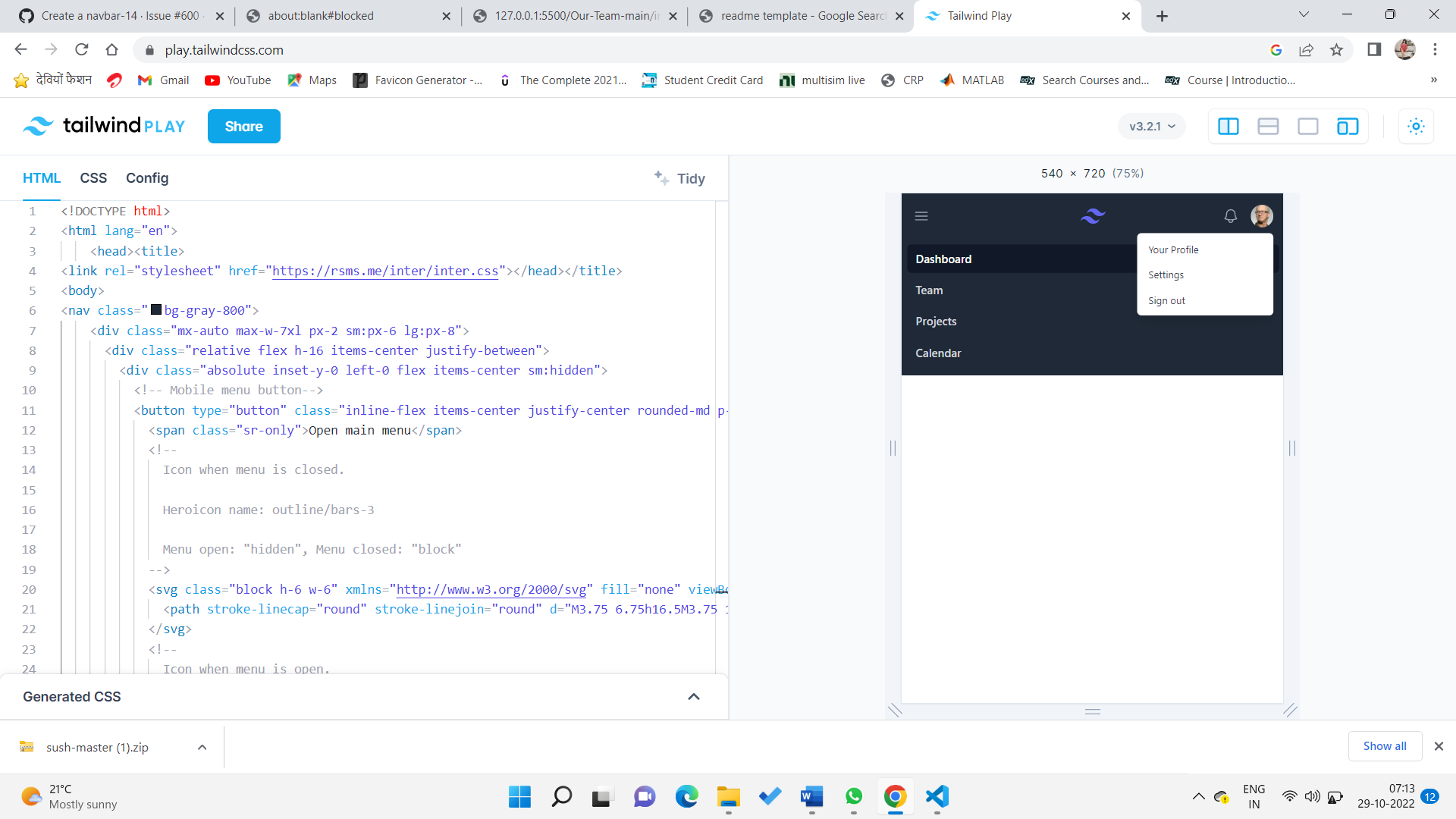This screenshot has width=1456, height=819.
Task: Click the notification bell in the preview navbar
Action: coord(1229,216)
